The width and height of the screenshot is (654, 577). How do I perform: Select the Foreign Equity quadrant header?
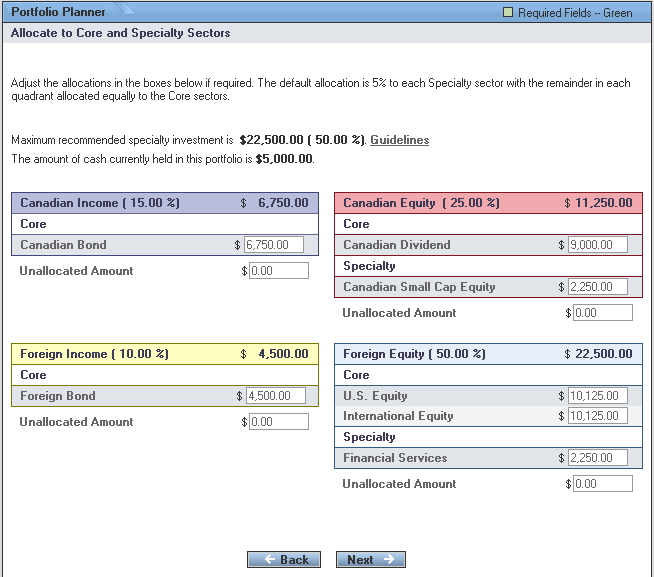[488, 354]
